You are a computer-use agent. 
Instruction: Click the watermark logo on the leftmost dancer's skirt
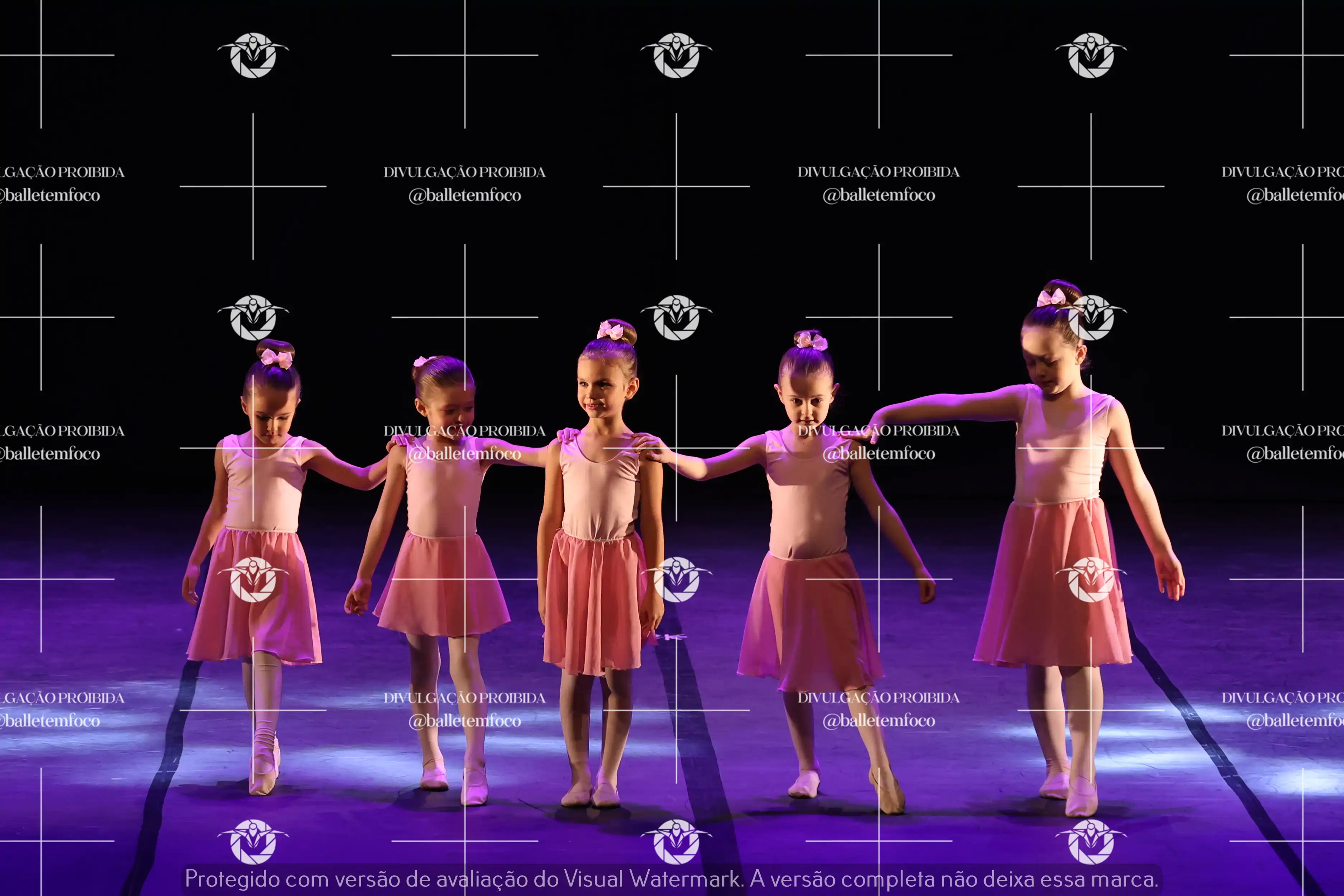253,579
